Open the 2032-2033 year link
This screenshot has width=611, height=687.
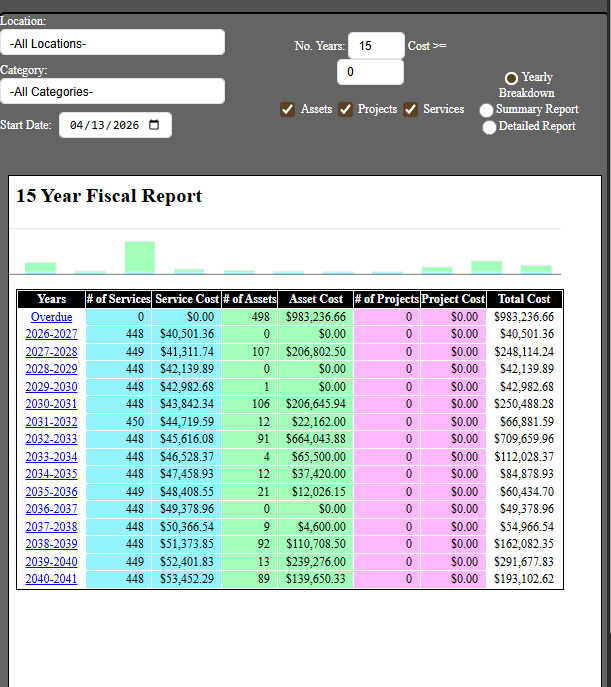[51, 439]
